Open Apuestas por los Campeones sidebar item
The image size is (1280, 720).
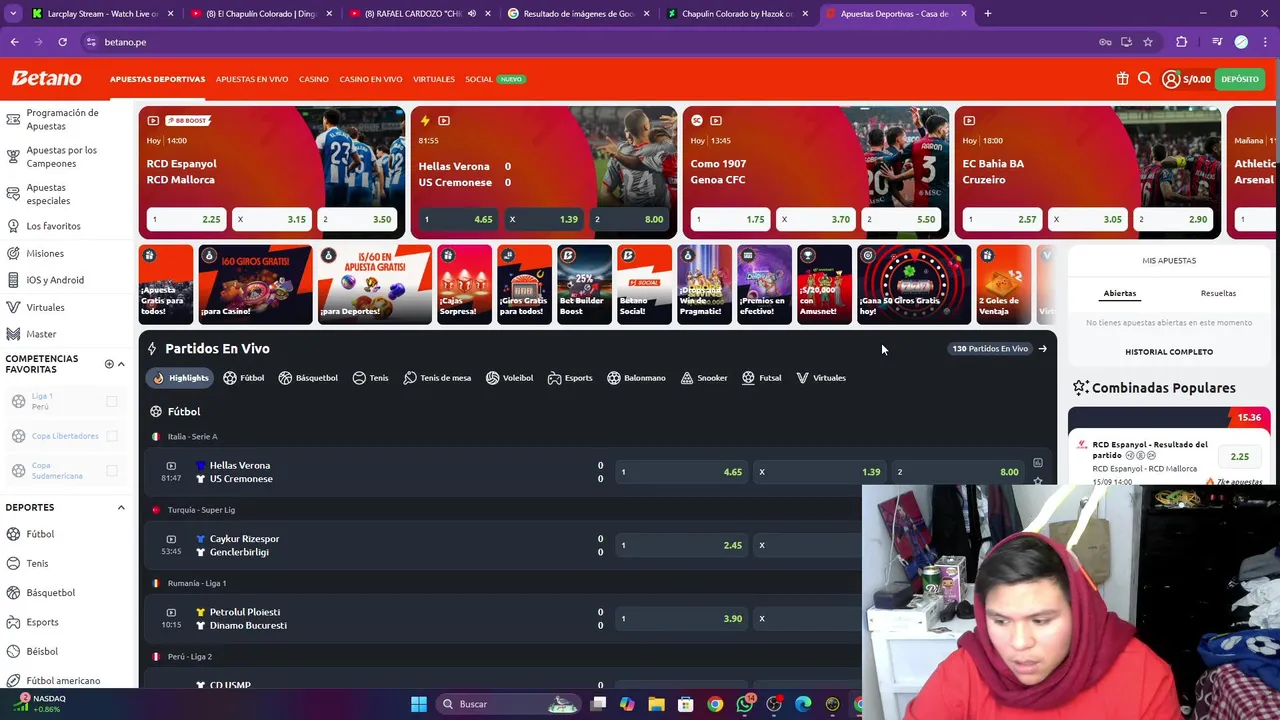coord(65,157)
